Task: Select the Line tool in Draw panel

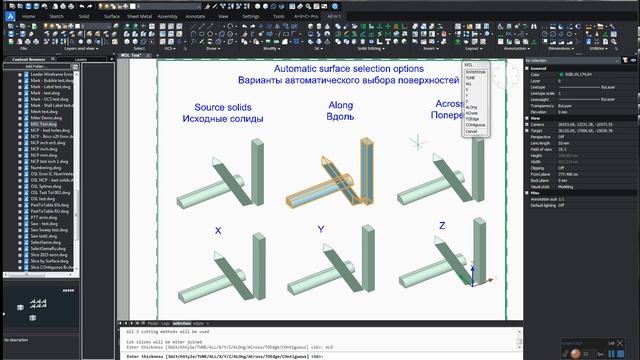Action: [x=193, y=27]
